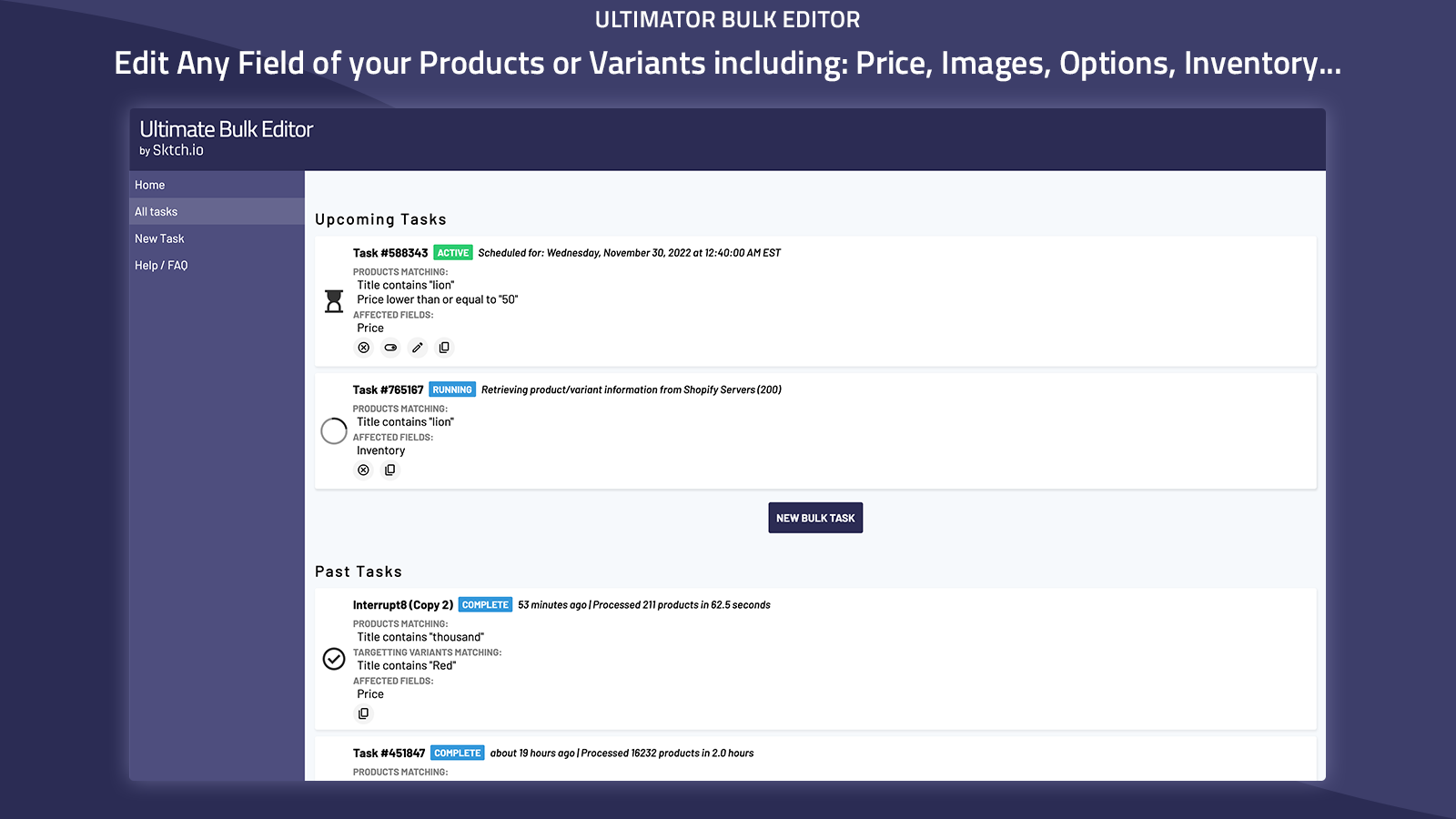1456x819 pixels.
Task: Click the RUNNING badge on Task #765167
Action: point(451,389)
